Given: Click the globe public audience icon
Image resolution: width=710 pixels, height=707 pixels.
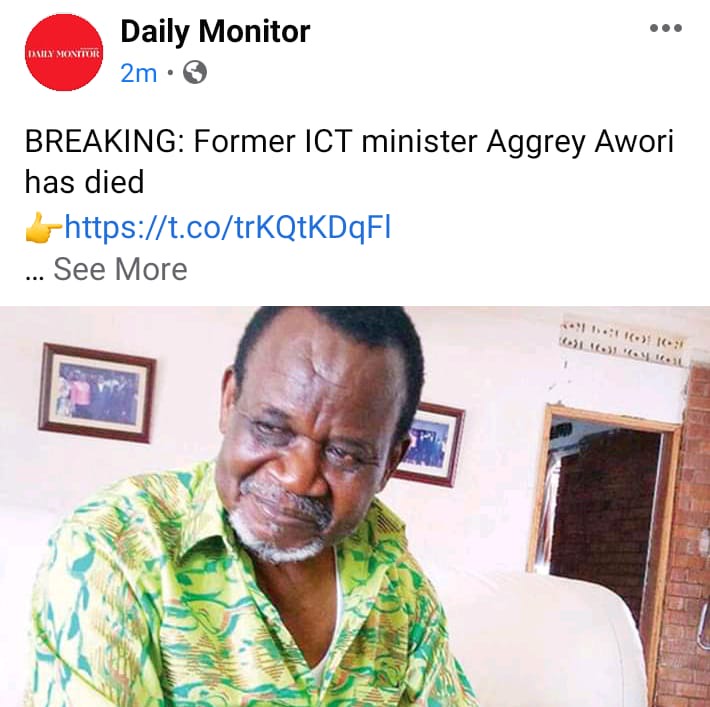Looking at the screenshot, I should pos(195,72).
